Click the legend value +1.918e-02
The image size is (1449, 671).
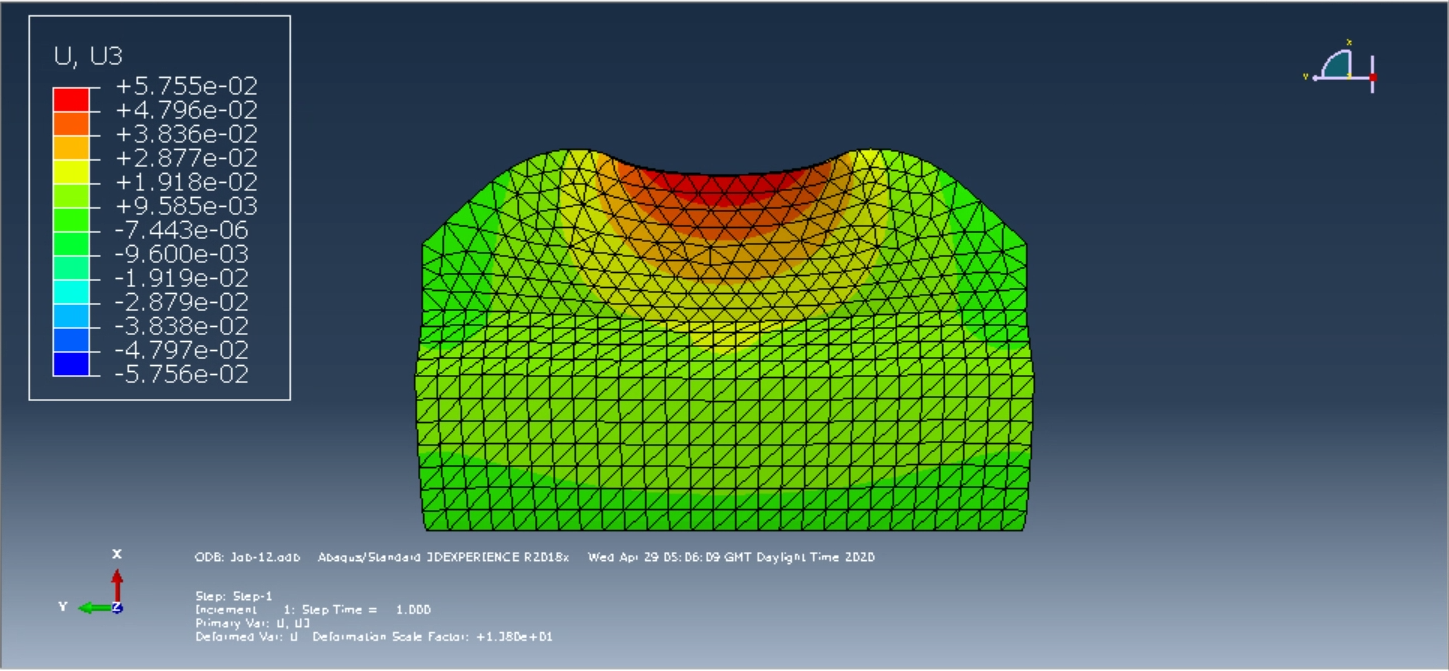click(x=187, y=182)
